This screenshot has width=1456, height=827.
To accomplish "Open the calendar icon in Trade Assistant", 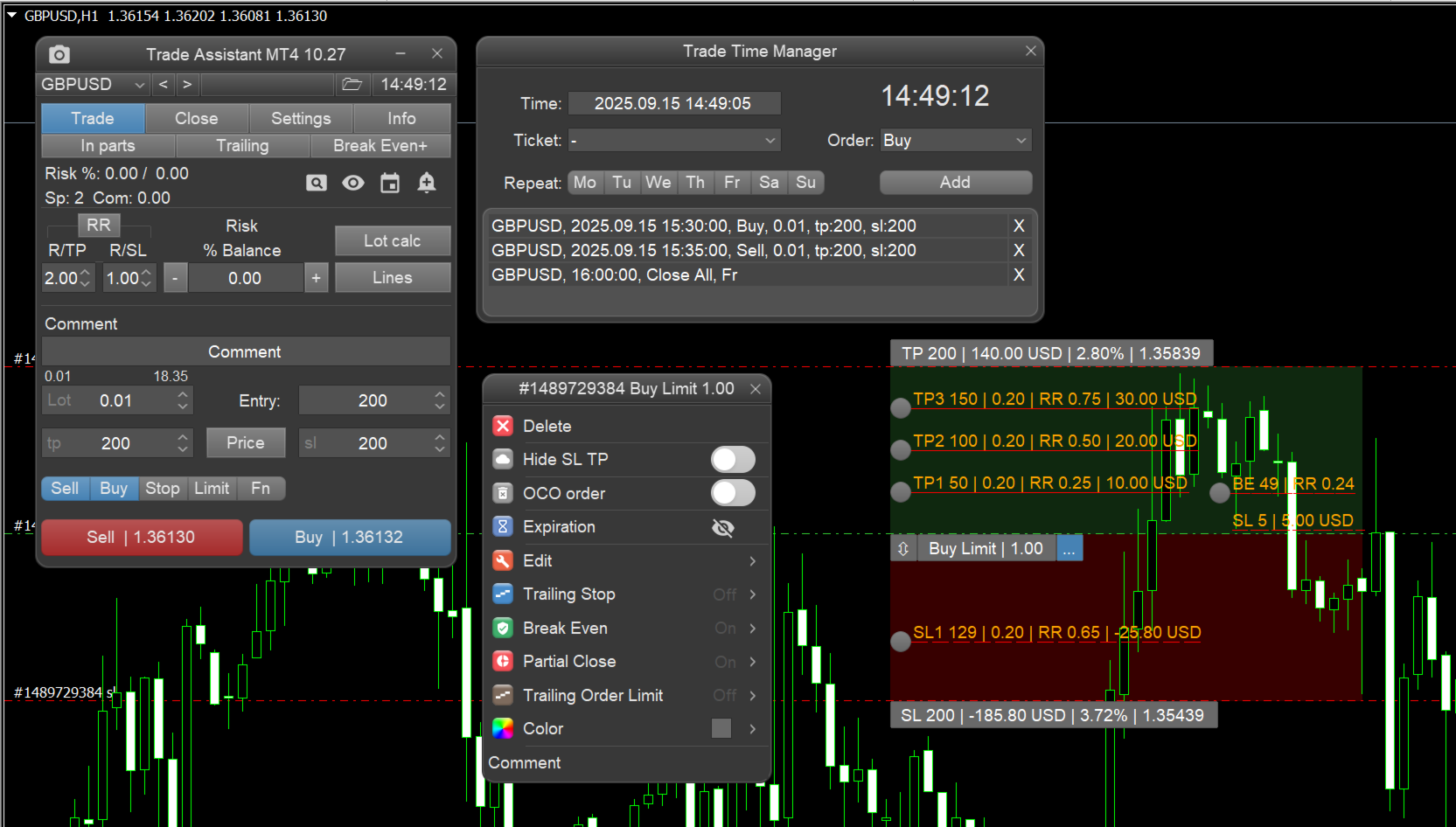I will click(390, 183).
